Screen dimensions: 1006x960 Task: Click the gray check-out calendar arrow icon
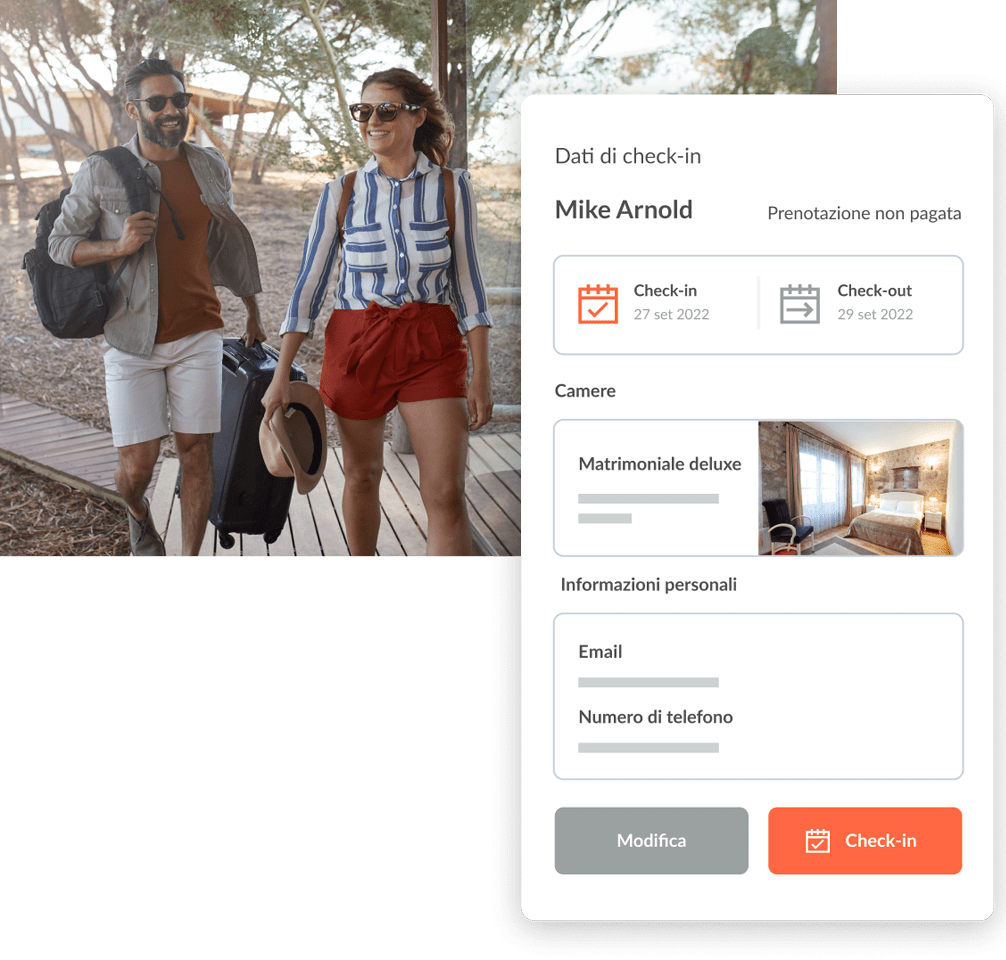(799, 304)
